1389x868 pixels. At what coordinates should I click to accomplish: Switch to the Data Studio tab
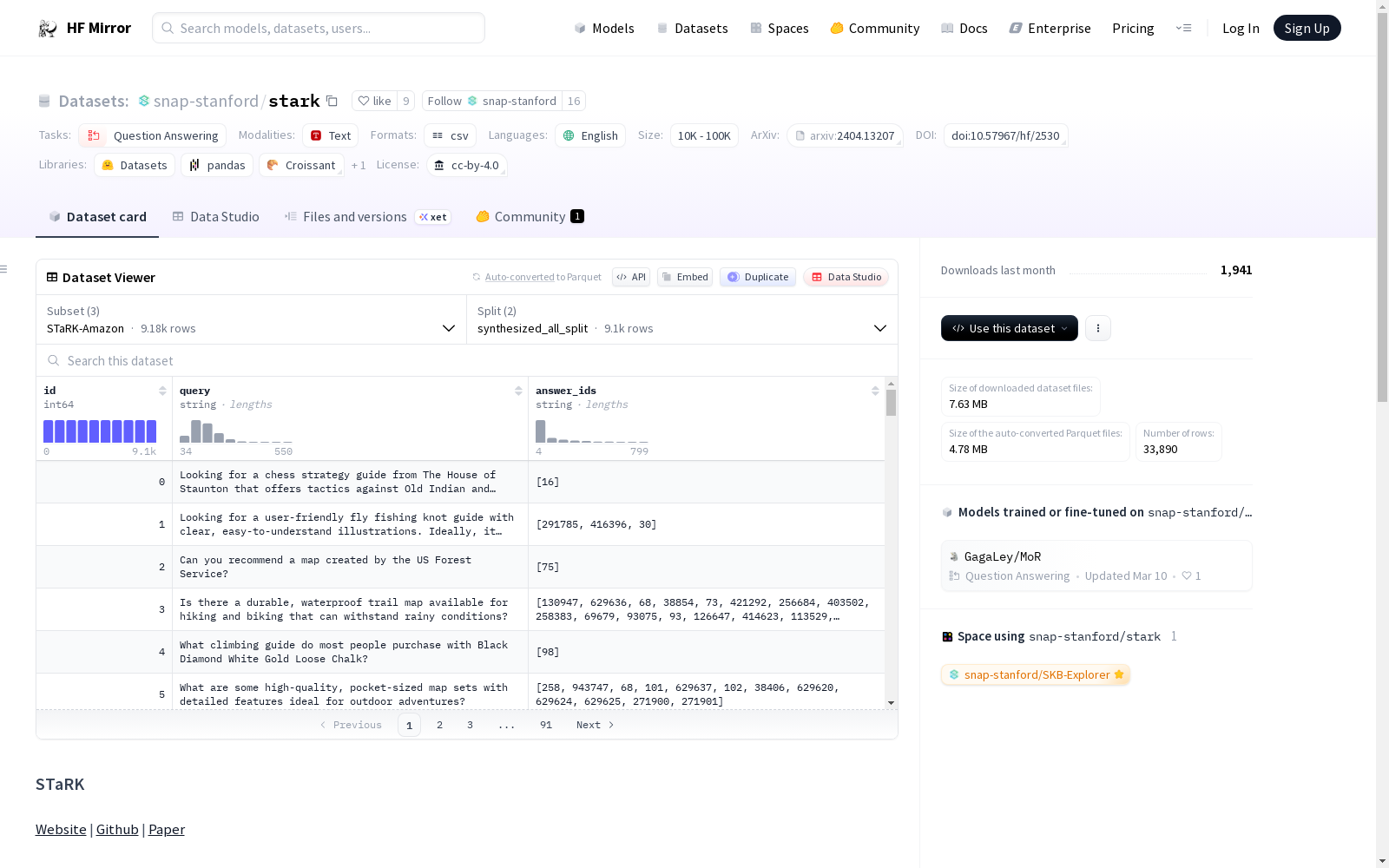[x=216, y=217]
